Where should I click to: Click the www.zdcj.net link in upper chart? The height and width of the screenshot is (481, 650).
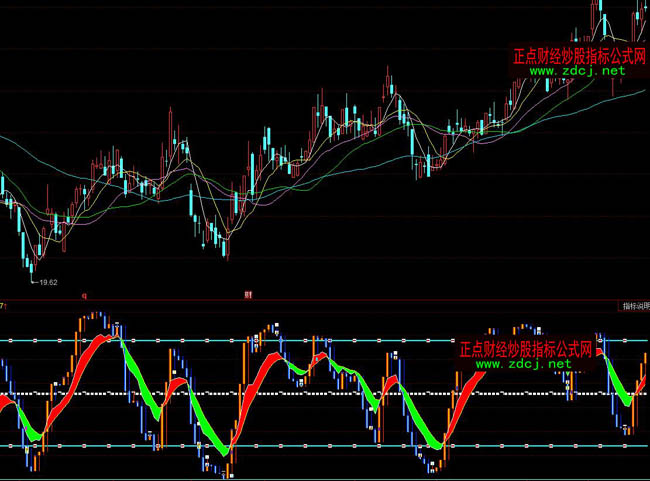(576, 72)
